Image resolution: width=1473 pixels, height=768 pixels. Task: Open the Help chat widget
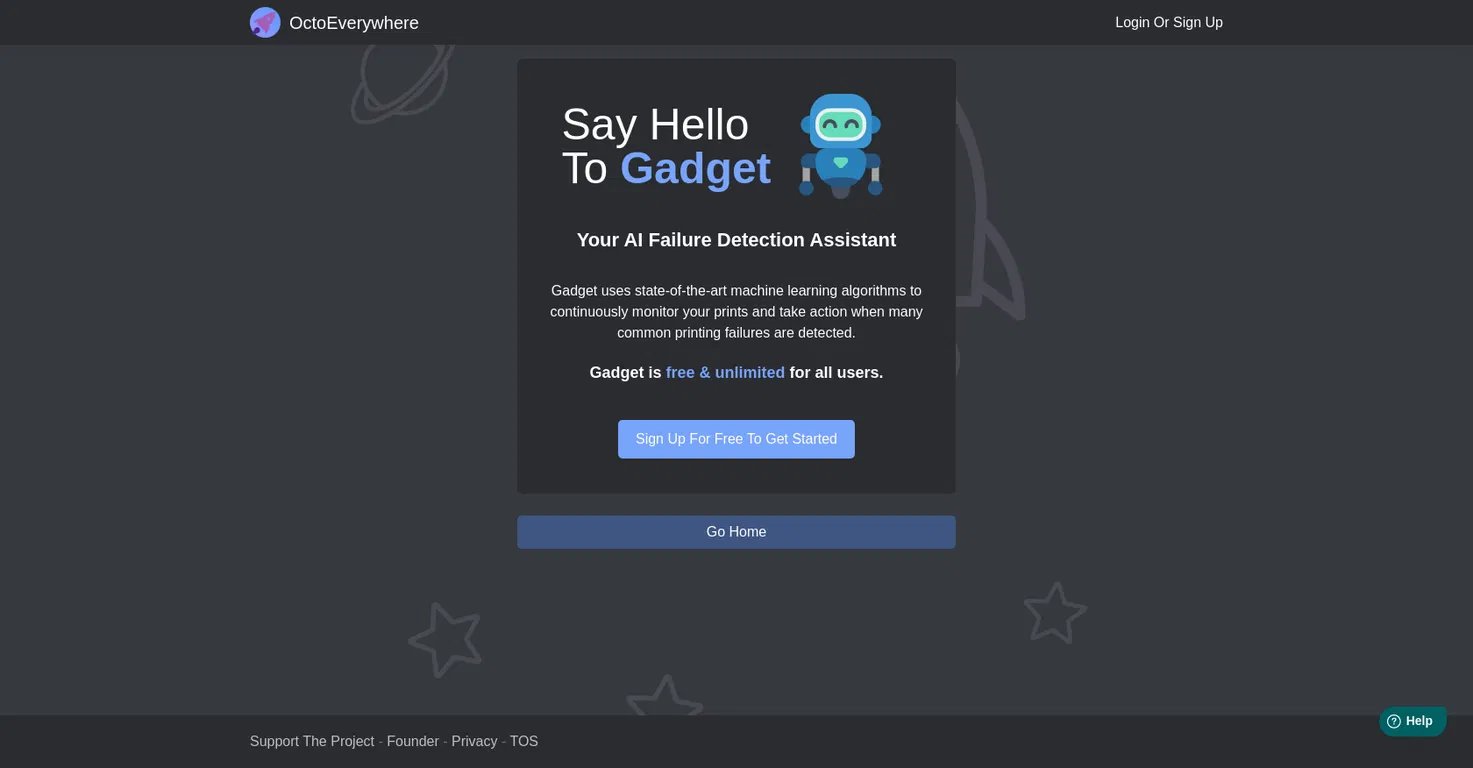[1412, 721]
